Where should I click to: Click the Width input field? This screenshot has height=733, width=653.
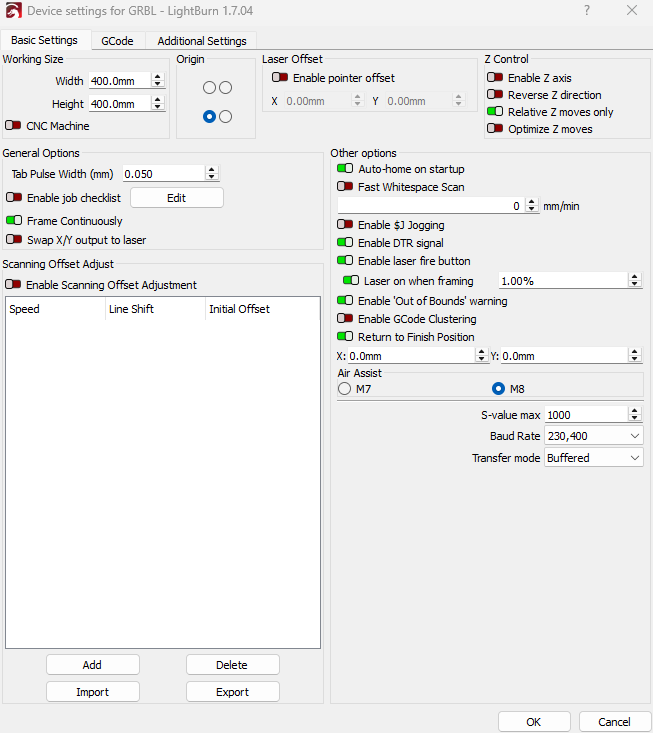click(120, 80)
